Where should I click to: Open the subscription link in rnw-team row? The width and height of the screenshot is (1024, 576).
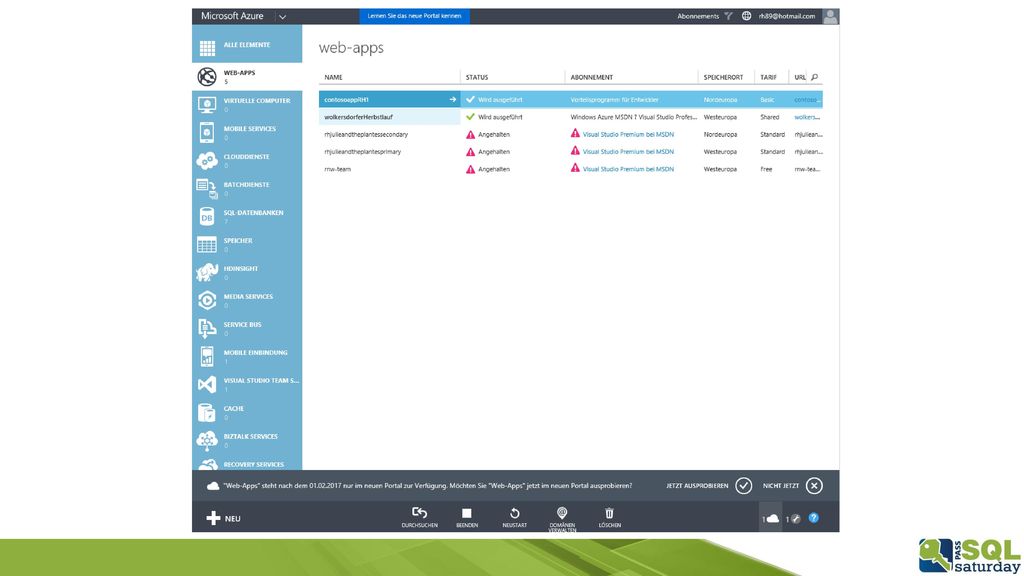point(628,169)
